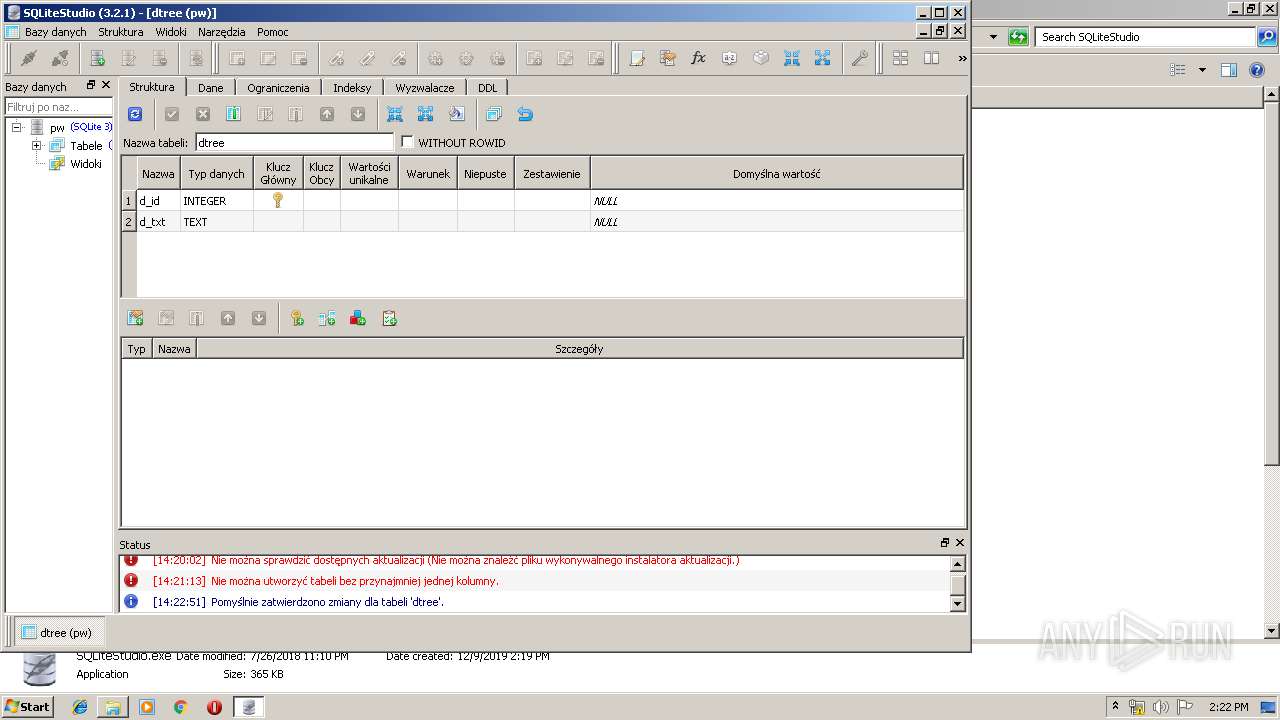This screenshot has width=1280, height=720.
Task: Click the Nazwa tabeli input field
Action: pos(294,143)
